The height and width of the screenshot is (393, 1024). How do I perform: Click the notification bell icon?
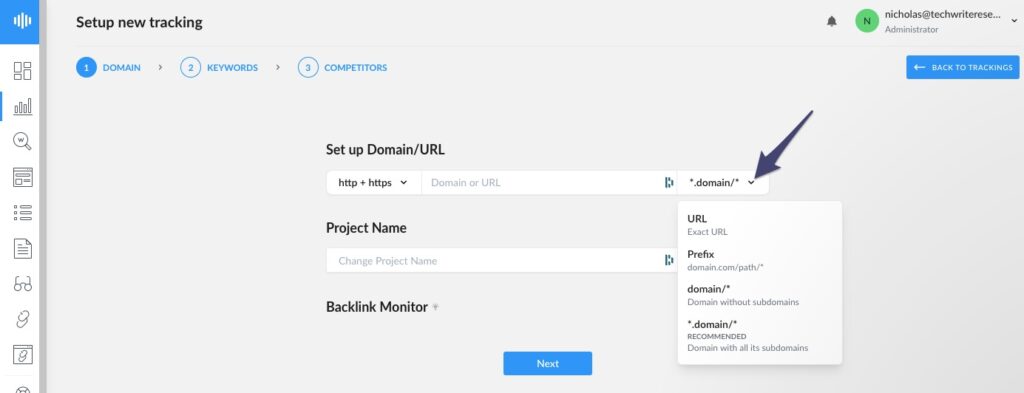831,22
